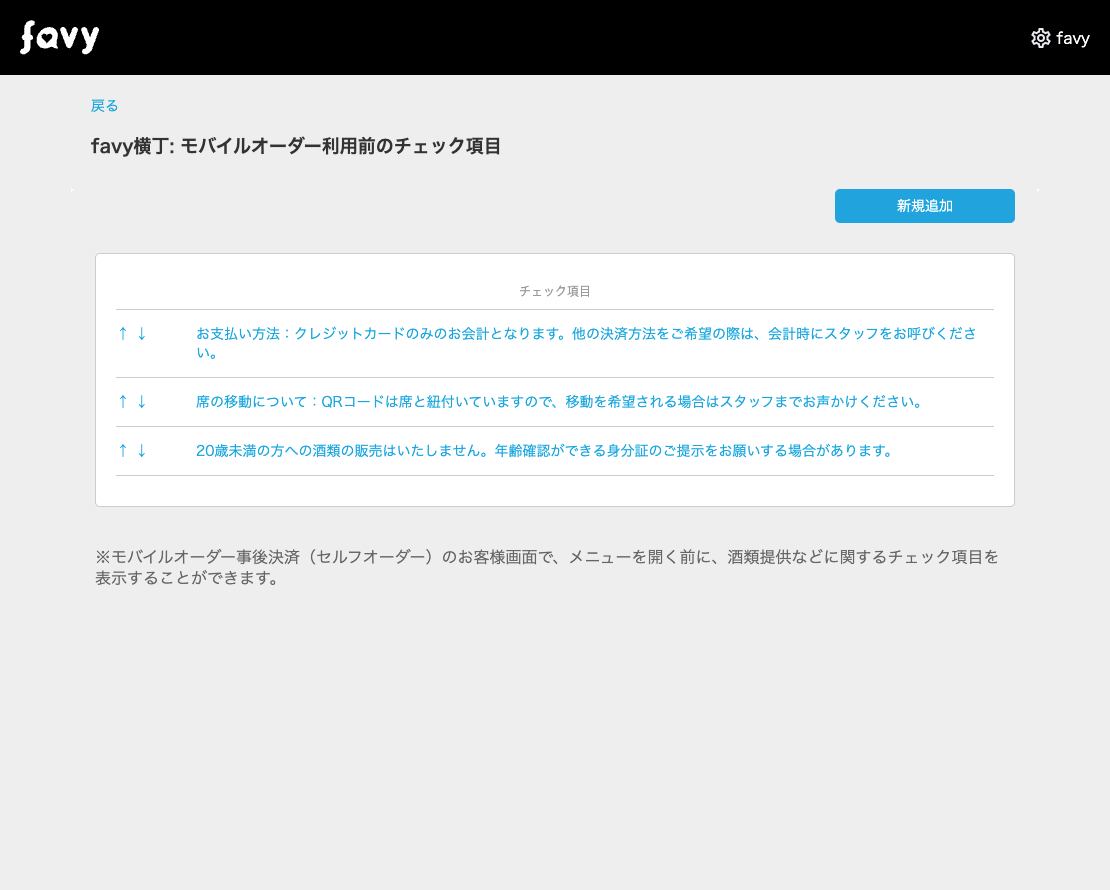Move the 席の移動について item up
This screenshot has width=1110, height=890.
(x=123, y=401)
